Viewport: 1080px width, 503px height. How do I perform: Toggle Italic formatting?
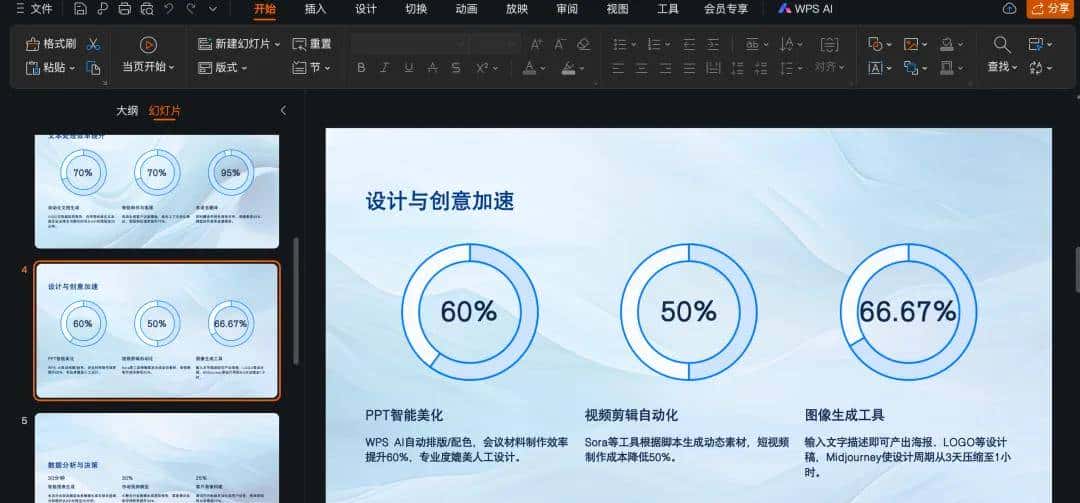(x=385, y=68)
